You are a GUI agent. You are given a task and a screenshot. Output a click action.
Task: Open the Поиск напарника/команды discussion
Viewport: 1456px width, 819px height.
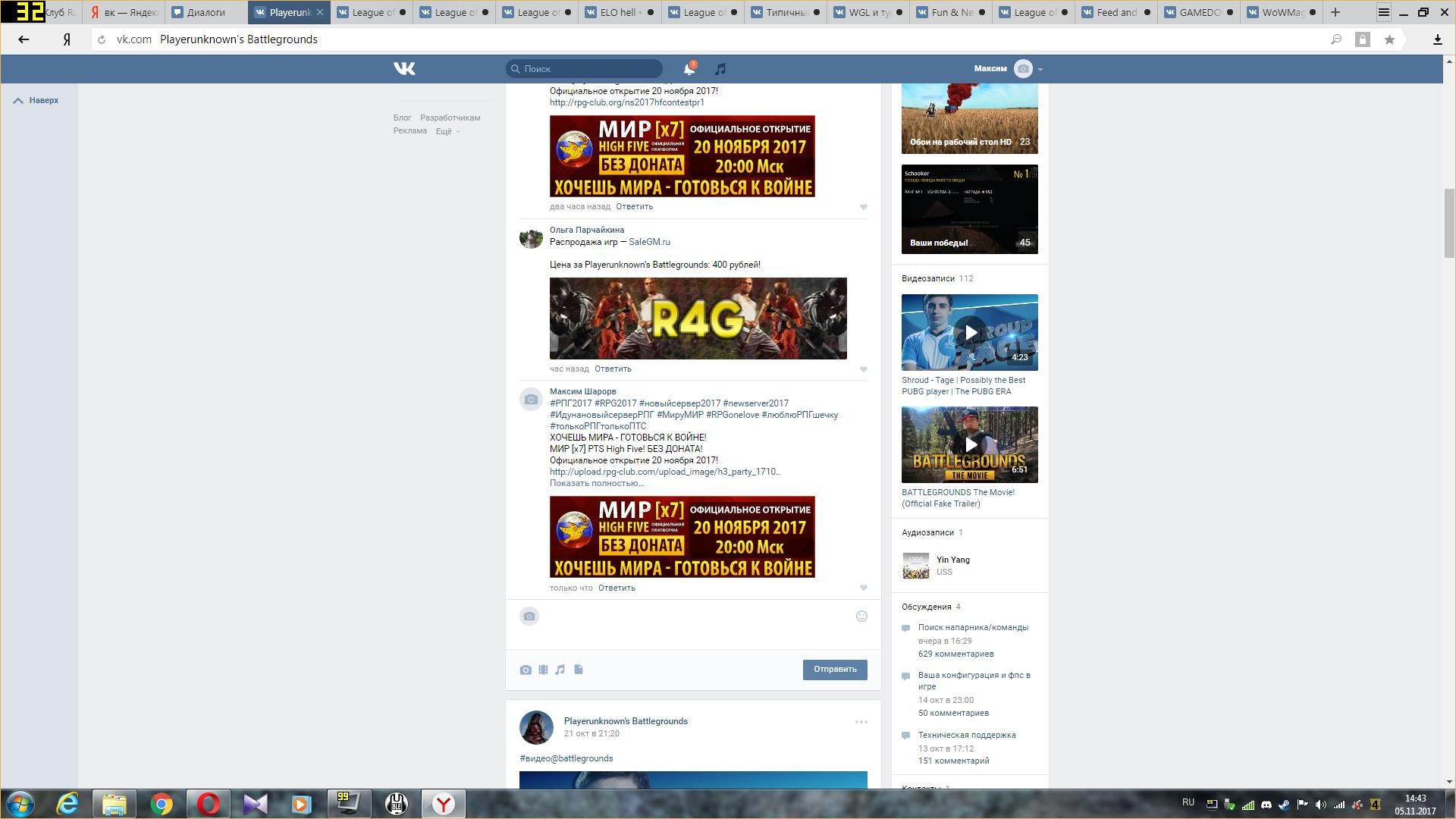973,628
